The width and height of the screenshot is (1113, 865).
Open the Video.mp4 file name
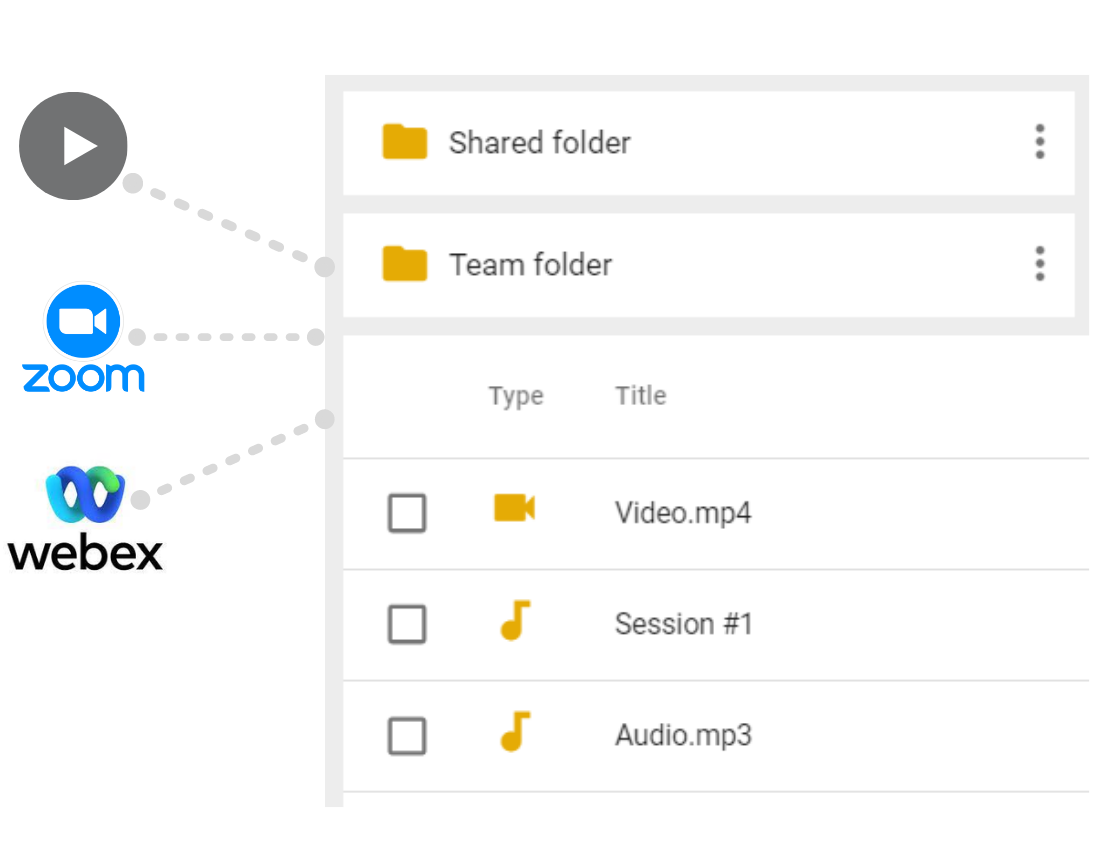683,514
